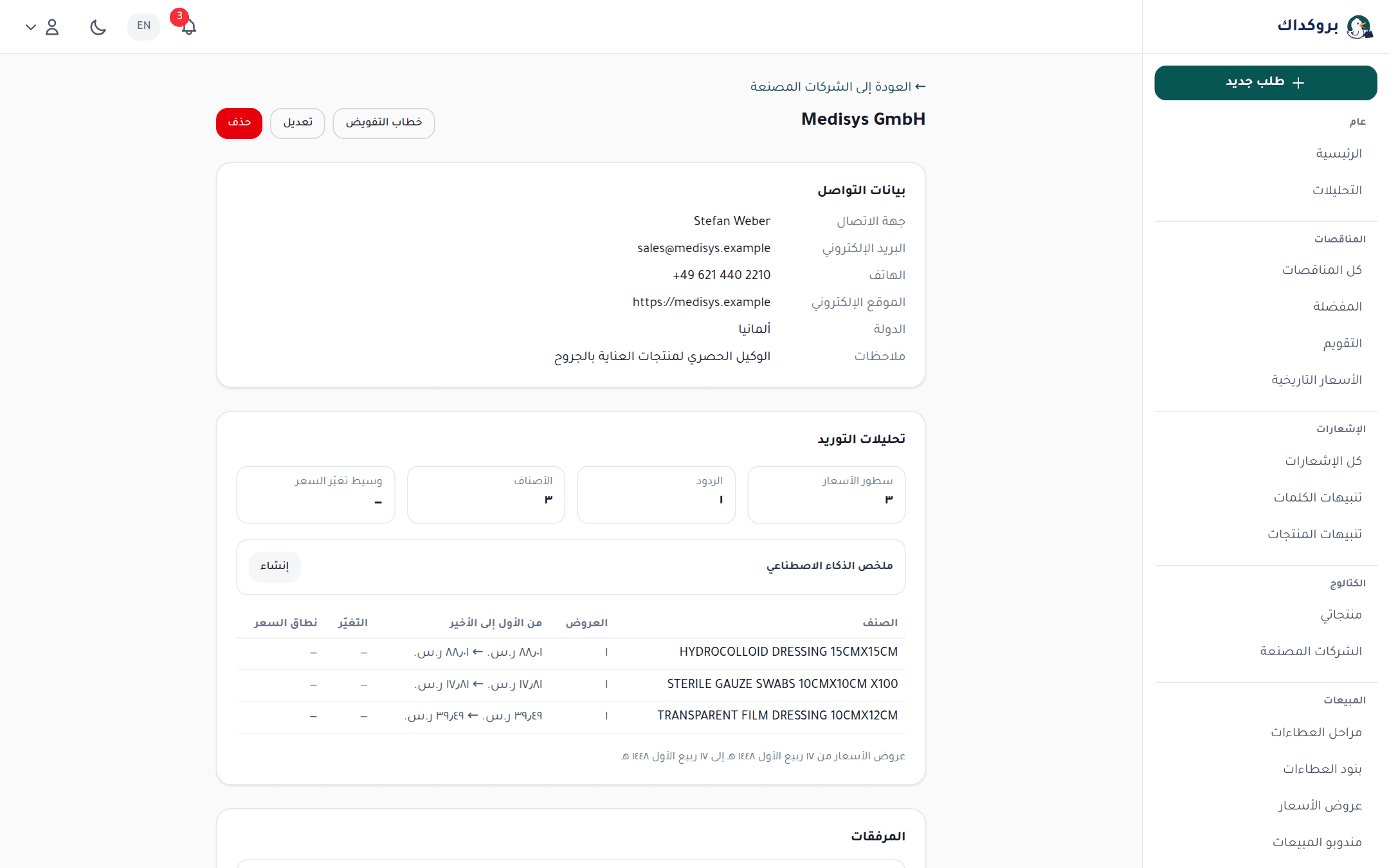Open كل الإشعارات in sidebar
This screenshot has width=1389, height=868.
(x=1323, y=461)
